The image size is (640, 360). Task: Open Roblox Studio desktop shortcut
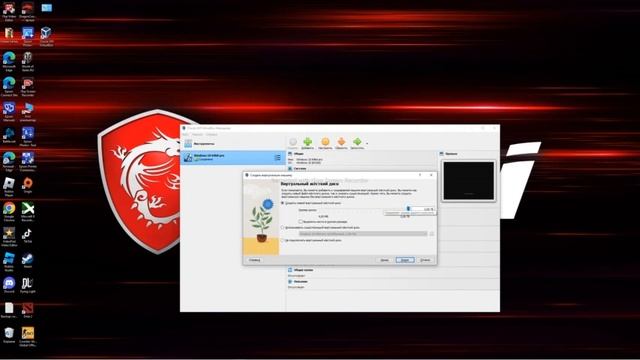point(9,262)
